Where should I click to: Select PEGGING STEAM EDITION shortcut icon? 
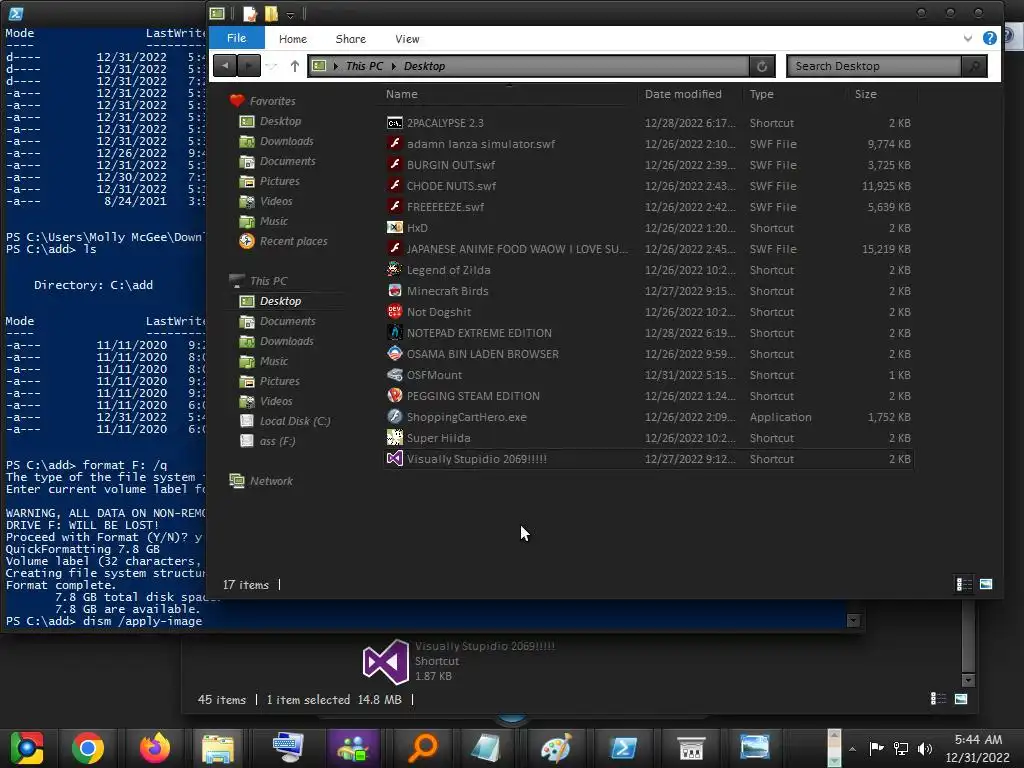pyautogui.click(x=394, y=396)
